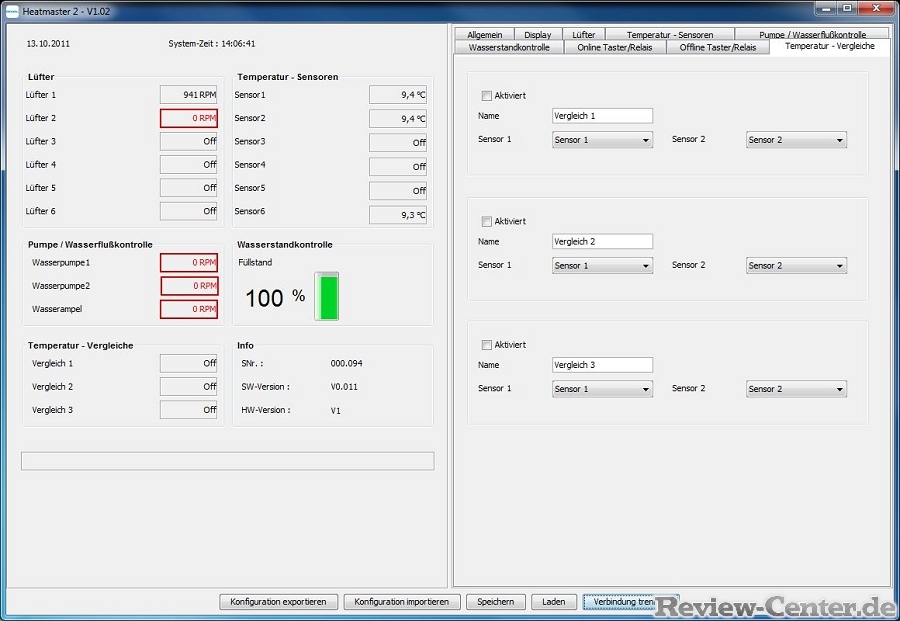The height and width of the screenshot is (621, 900).
Task: Click Sensor1 temperature value 9,4 °C
Action: click(398, 95)
